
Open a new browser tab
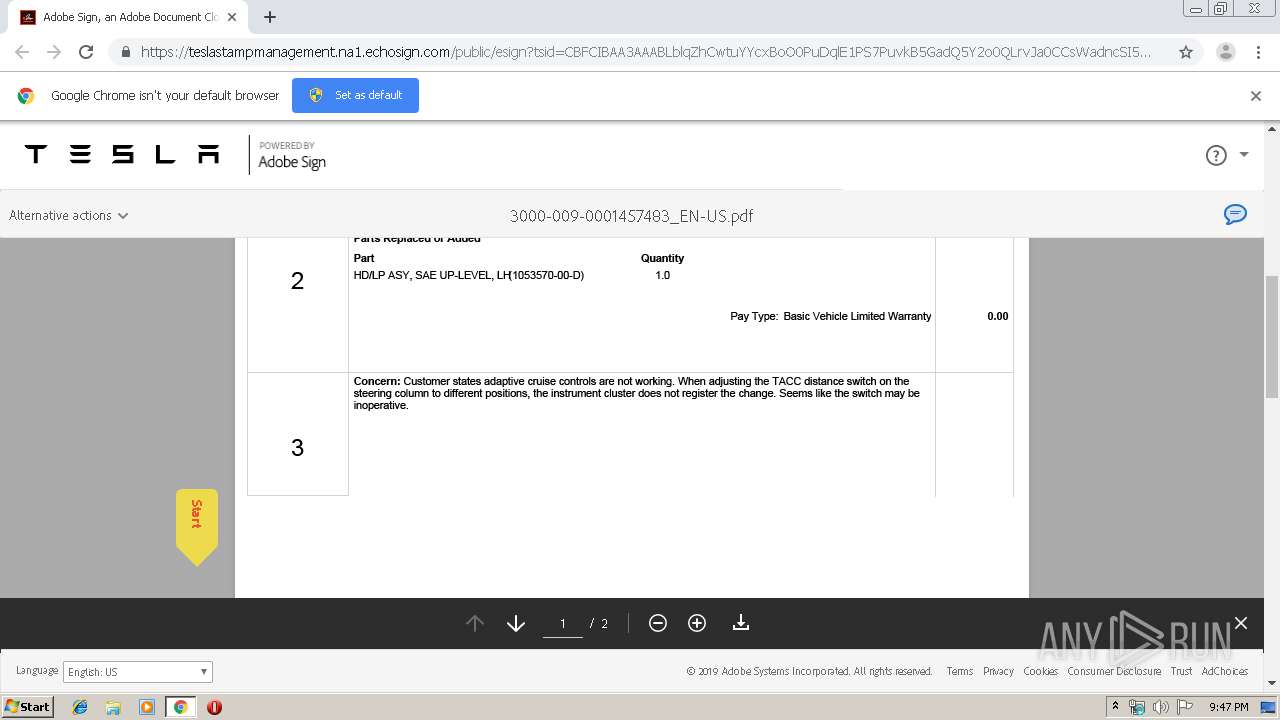[x=270, y=17]
